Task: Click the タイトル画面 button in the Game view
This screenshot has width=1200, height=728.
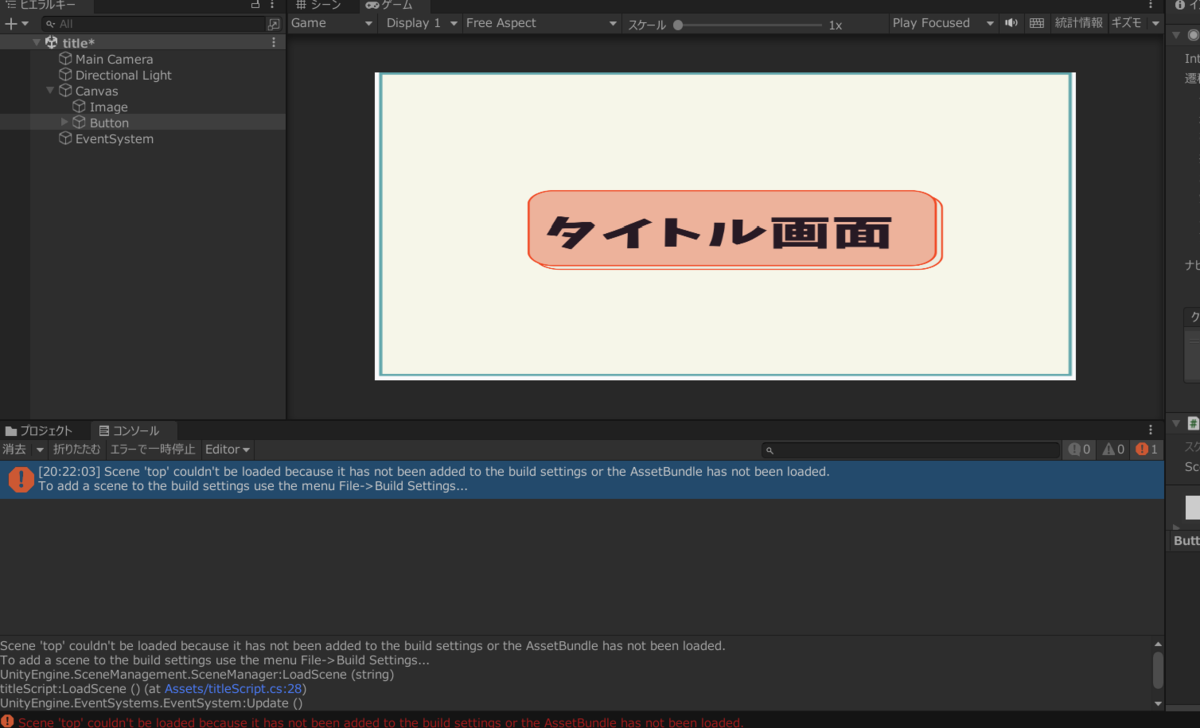Action: click(734, 230)
